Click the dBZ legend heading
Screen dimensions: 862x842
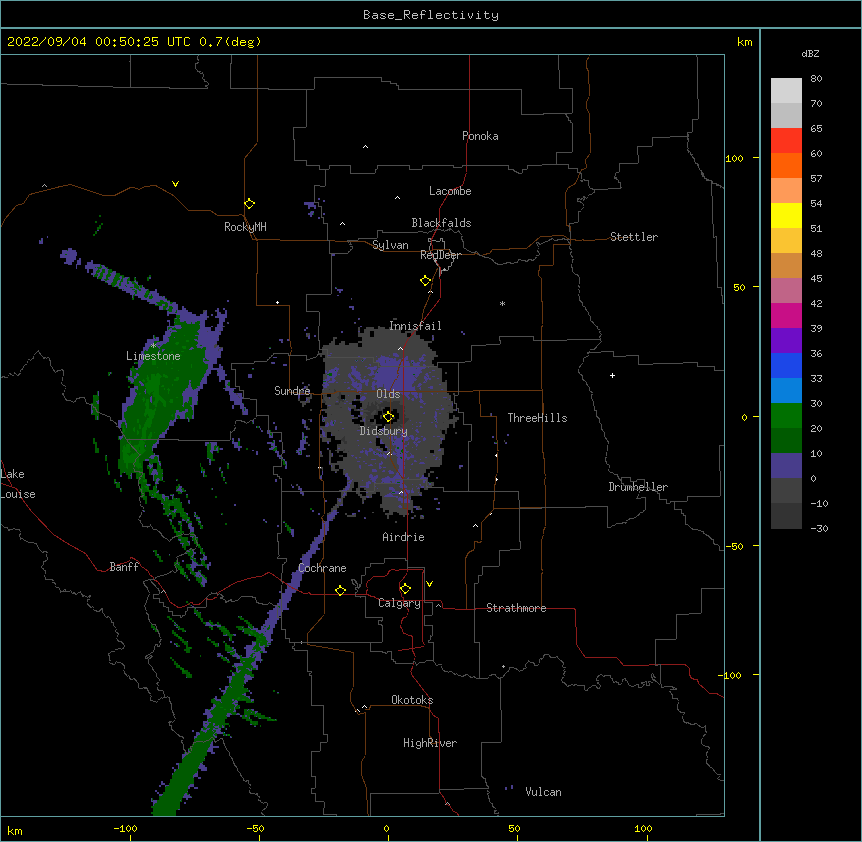(x=810, y=53)
